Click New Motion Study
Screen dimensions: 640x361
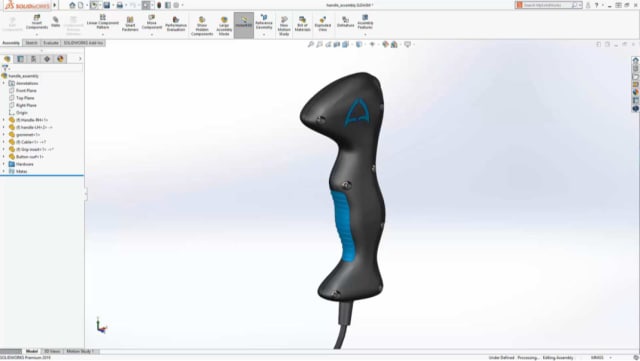(284, 26)
